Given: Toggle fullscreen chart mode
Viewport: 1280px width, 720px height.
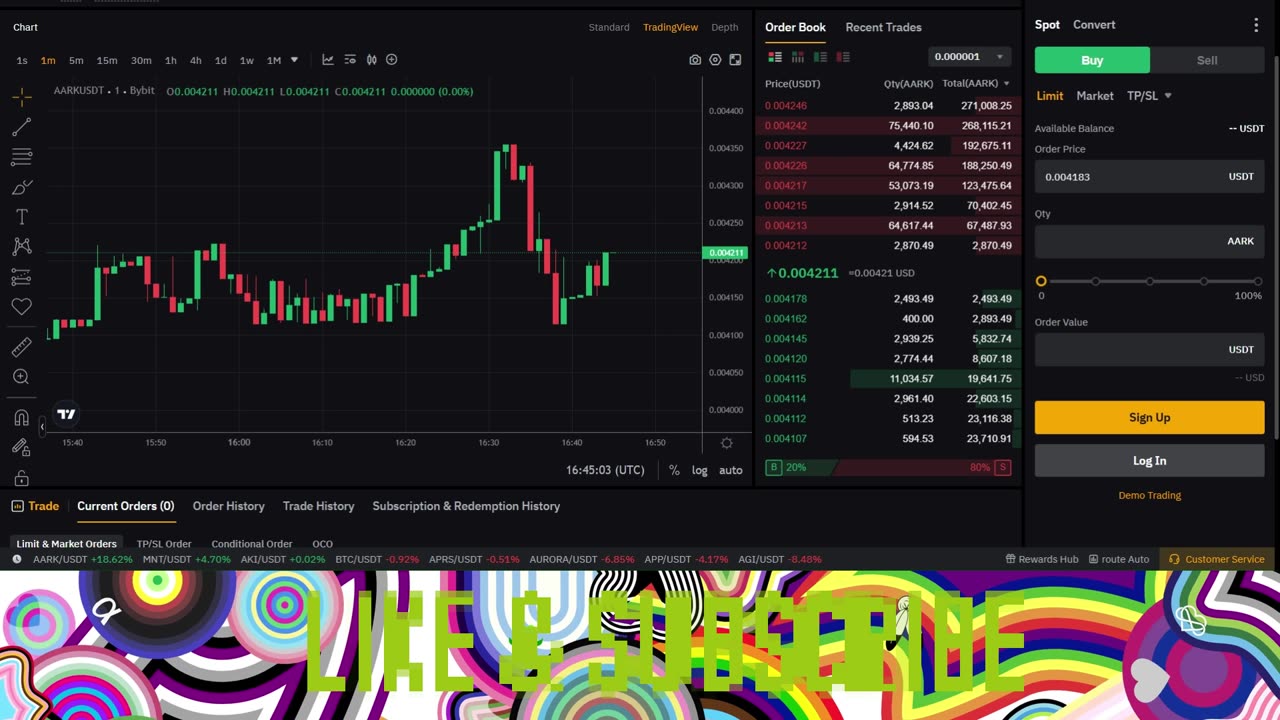Looking at the screenshot, I should pyautogui.click(x=735, y=60).
